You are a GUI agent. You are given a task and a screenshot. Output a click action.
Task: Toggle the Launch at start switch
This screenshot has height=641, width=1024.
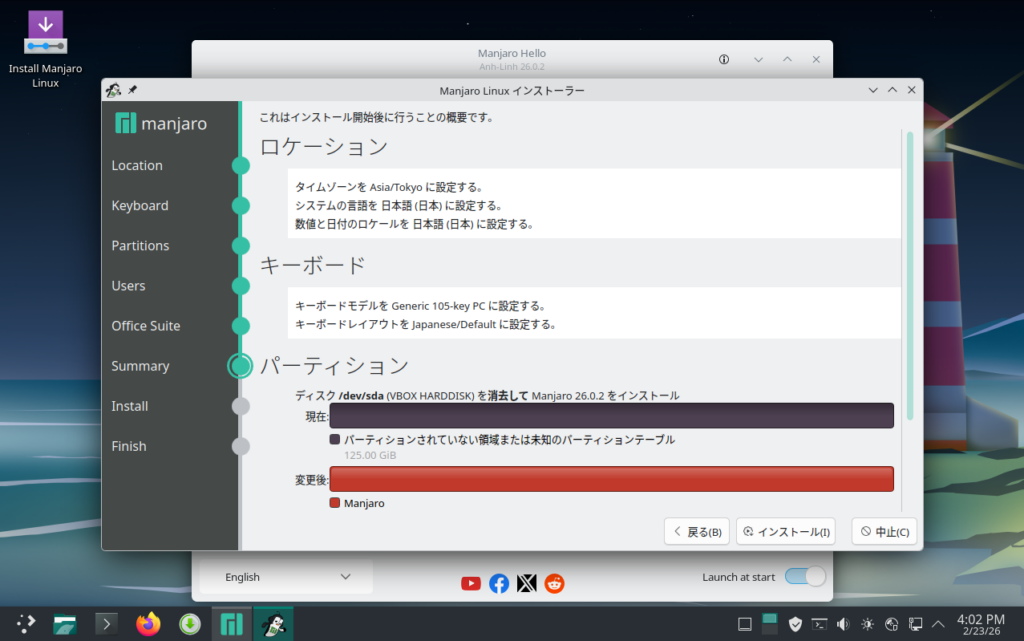805,577
